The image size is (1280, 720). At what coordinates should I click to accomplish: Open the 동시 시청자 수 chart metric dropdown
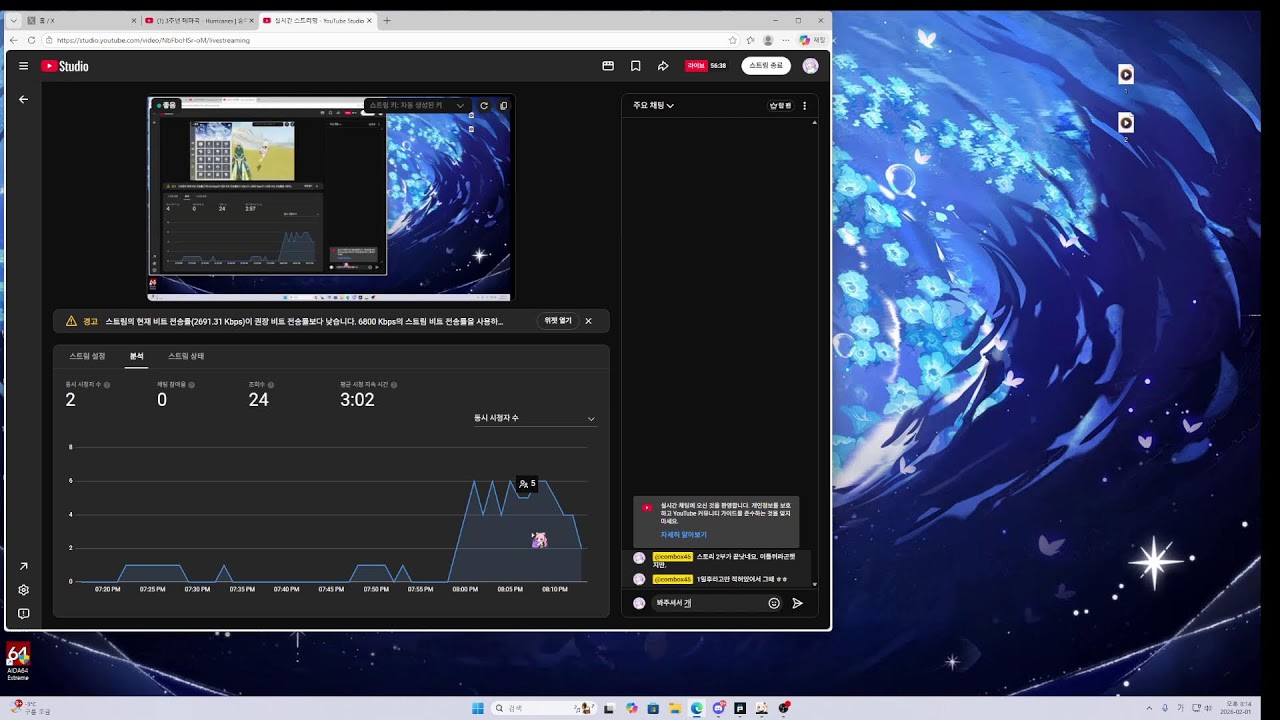(535, 418)
